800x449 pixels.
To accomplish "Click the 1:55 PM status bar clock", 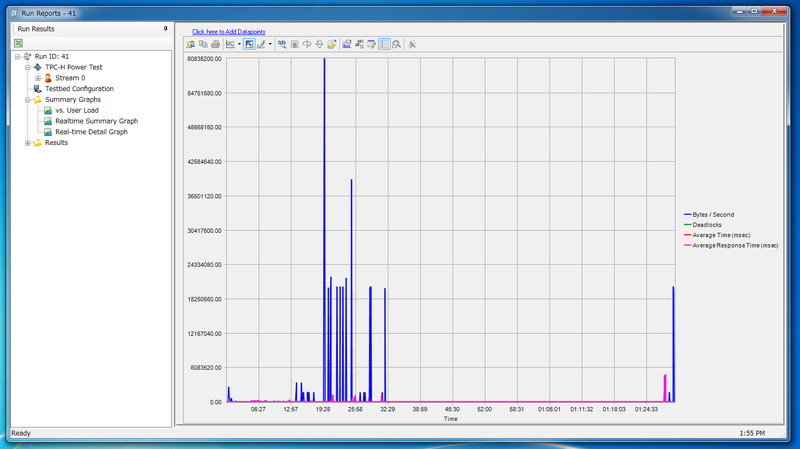I will point(752,433).
